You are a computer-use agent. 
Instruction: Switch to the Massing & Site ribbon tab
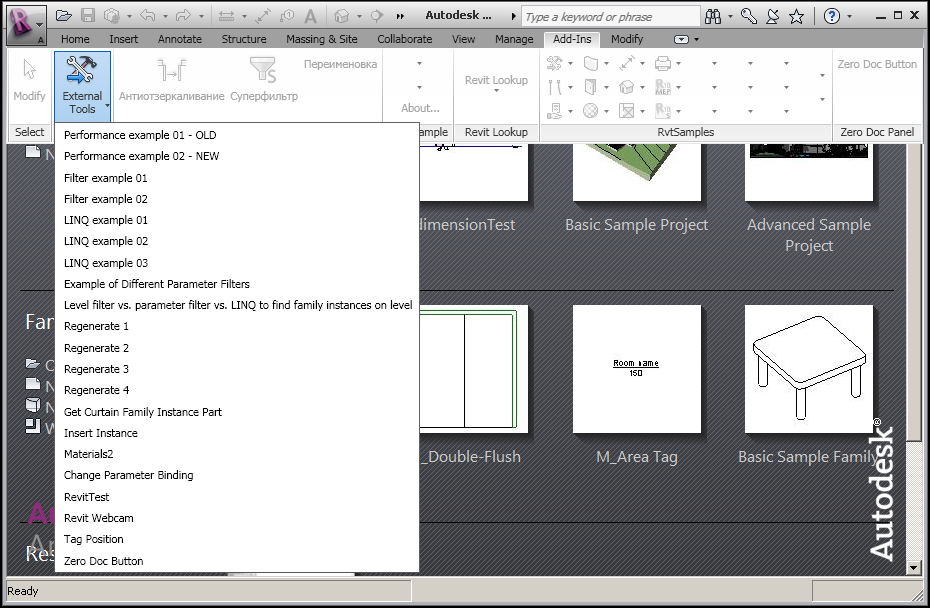(x=321, y=39)
